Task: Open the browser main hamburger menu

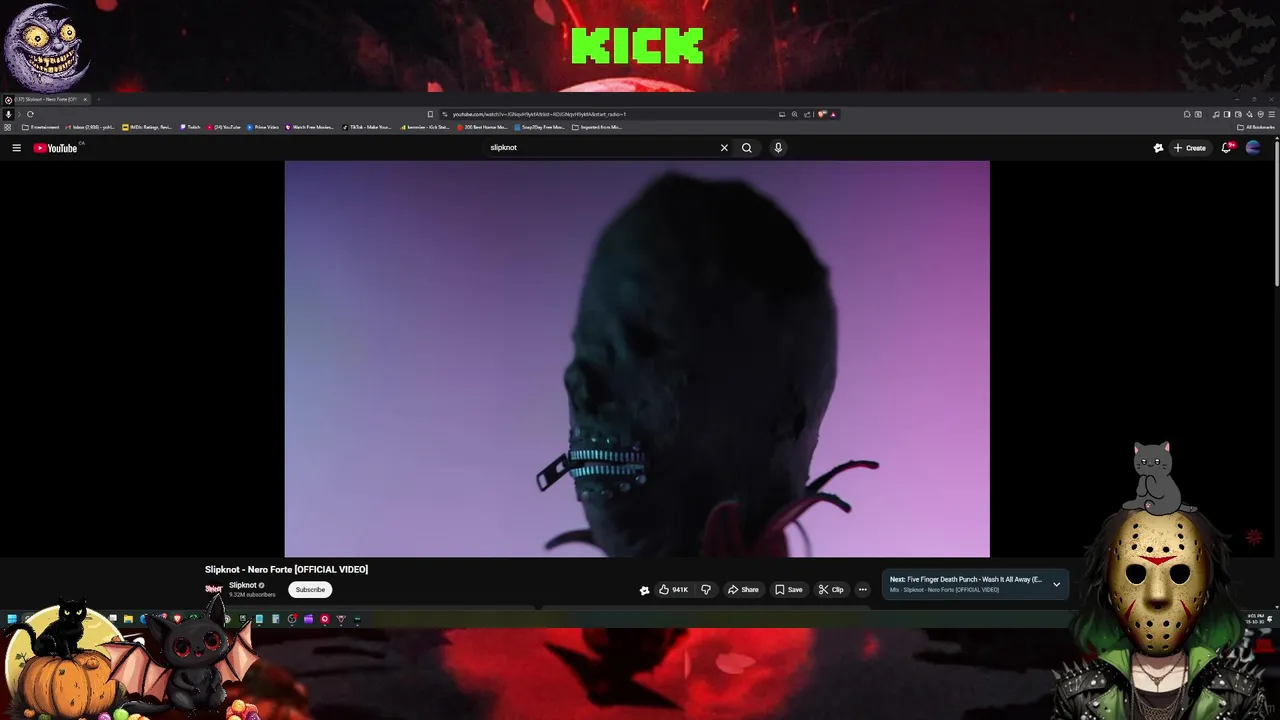Action: tap(1271, 114)
